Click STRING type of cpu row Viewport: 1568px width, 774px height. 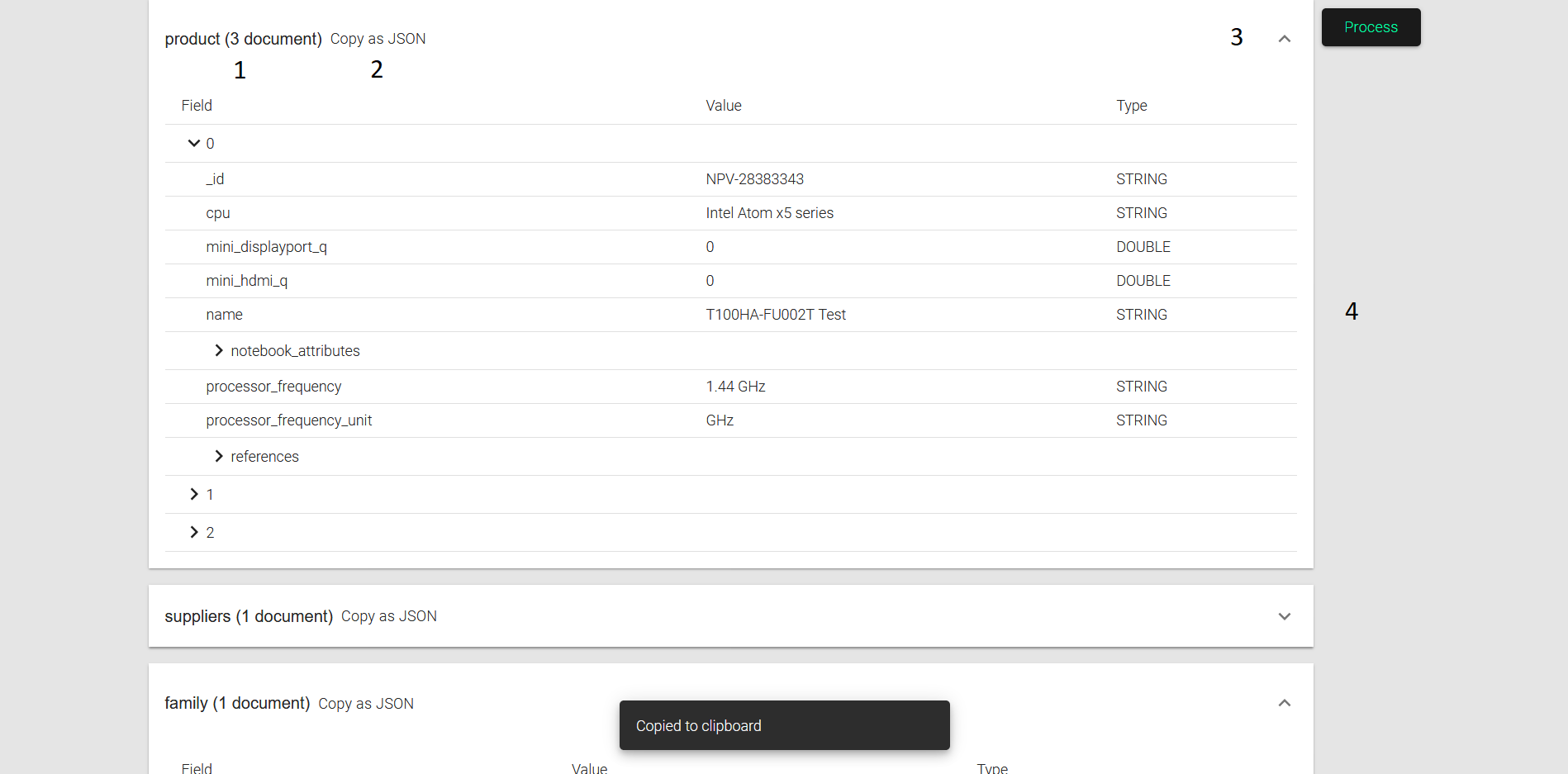pyautogui.click(x=1142, y=213)
